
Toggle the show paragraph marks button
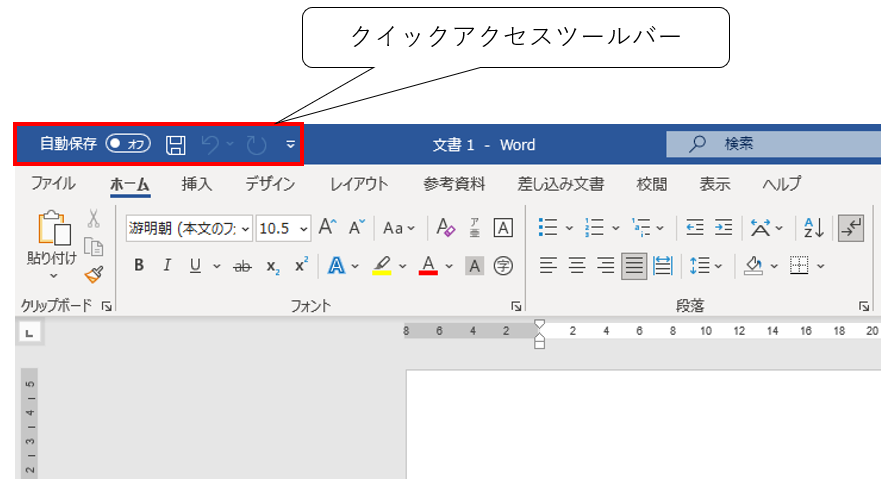click(851, 228)
